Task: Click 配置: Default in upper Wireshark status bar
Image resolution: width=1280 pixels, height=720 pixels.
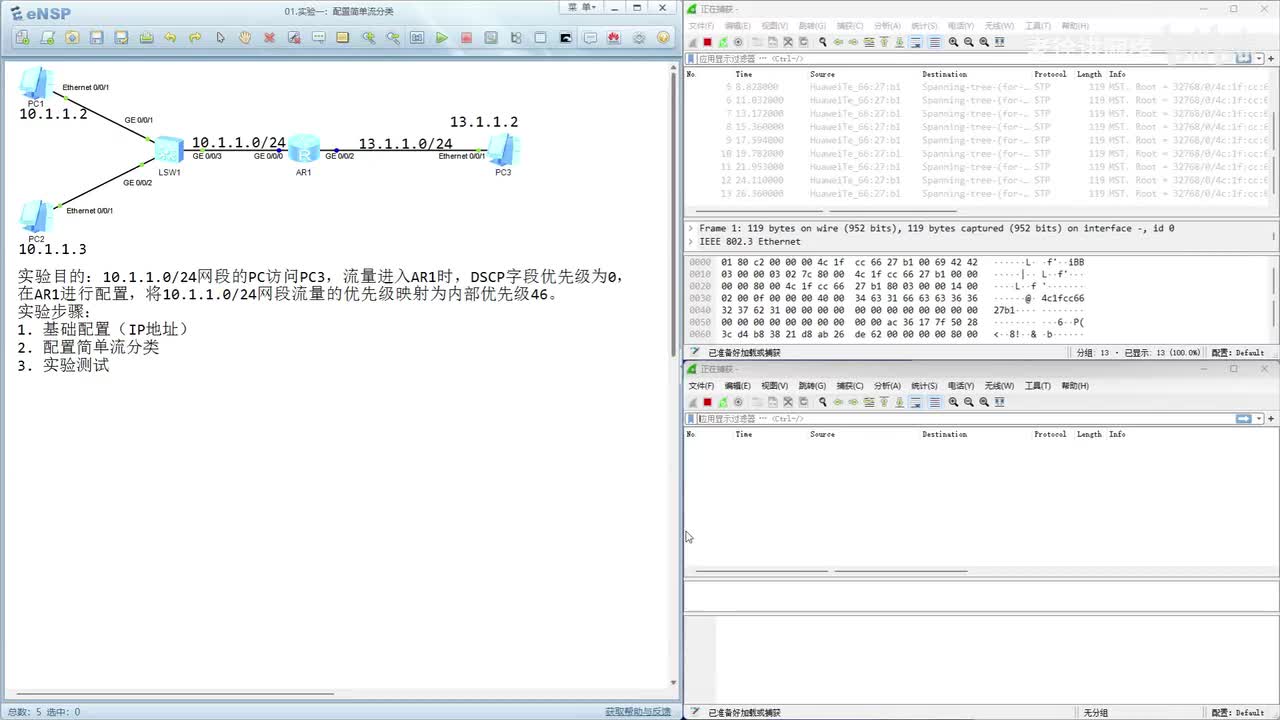Action: pos(1238,353)
